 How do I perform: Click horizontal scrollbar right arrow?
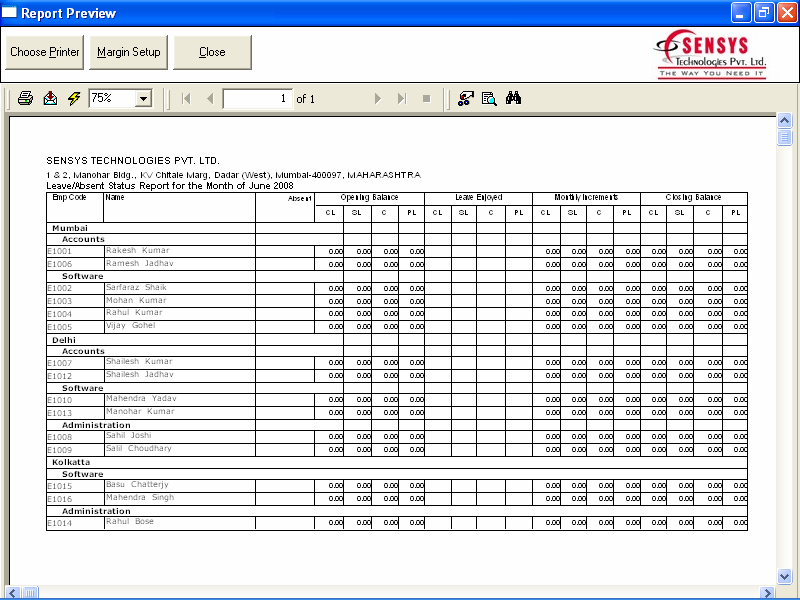(766, 592)
